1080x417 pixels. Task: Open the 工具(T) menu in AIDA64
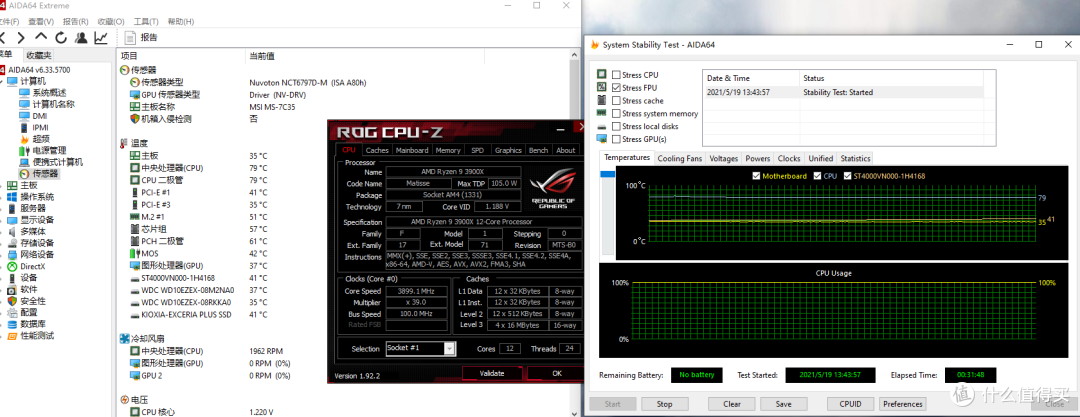145,22
